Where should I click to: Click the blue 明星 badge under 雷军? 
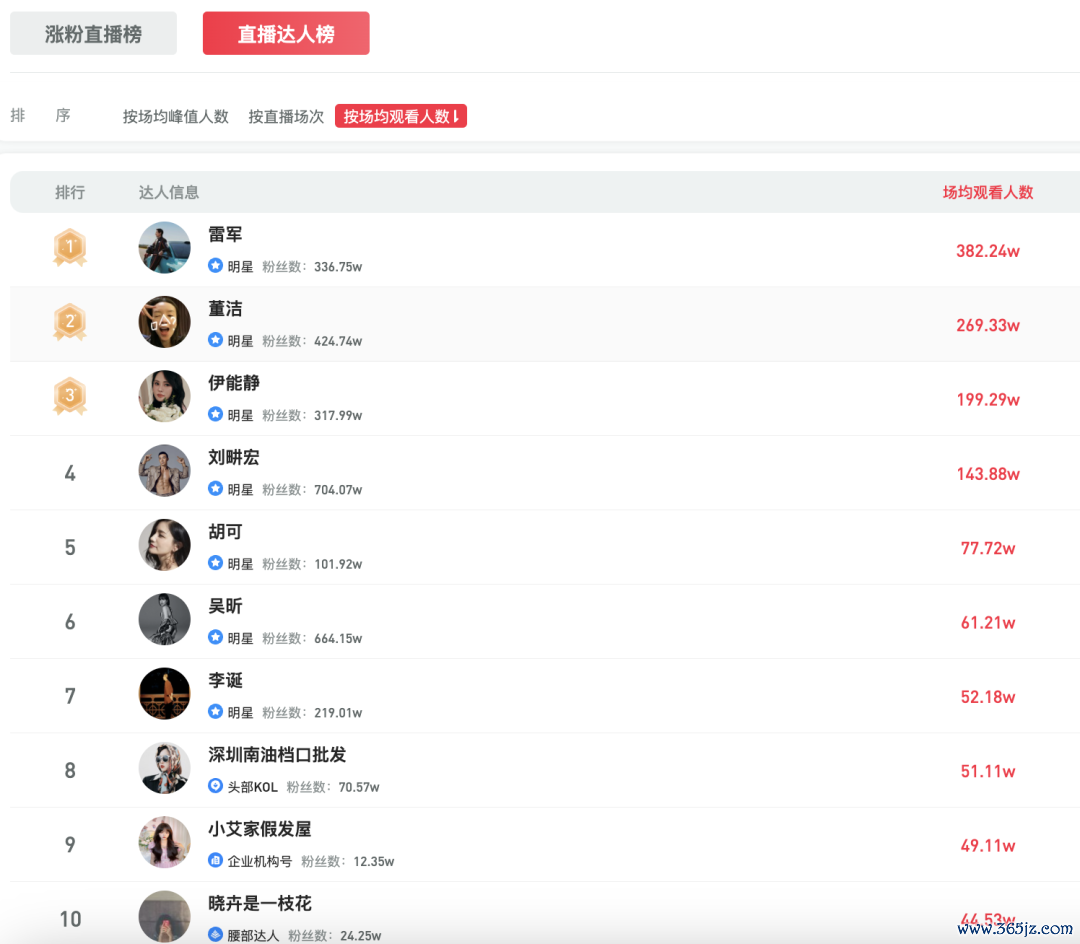click(215, 266)
